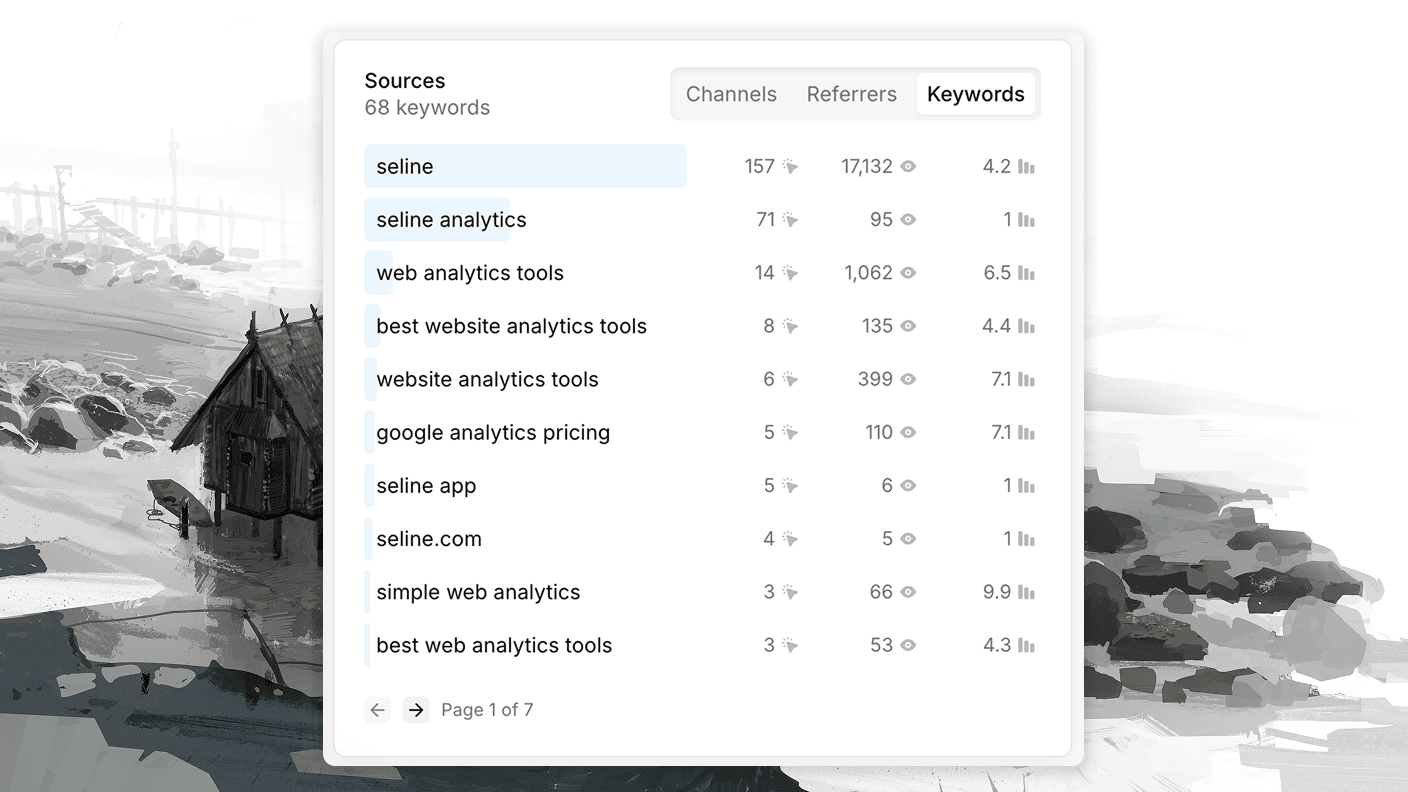
Task: Switch to the Referrers tab
Action: coord(852,94)
